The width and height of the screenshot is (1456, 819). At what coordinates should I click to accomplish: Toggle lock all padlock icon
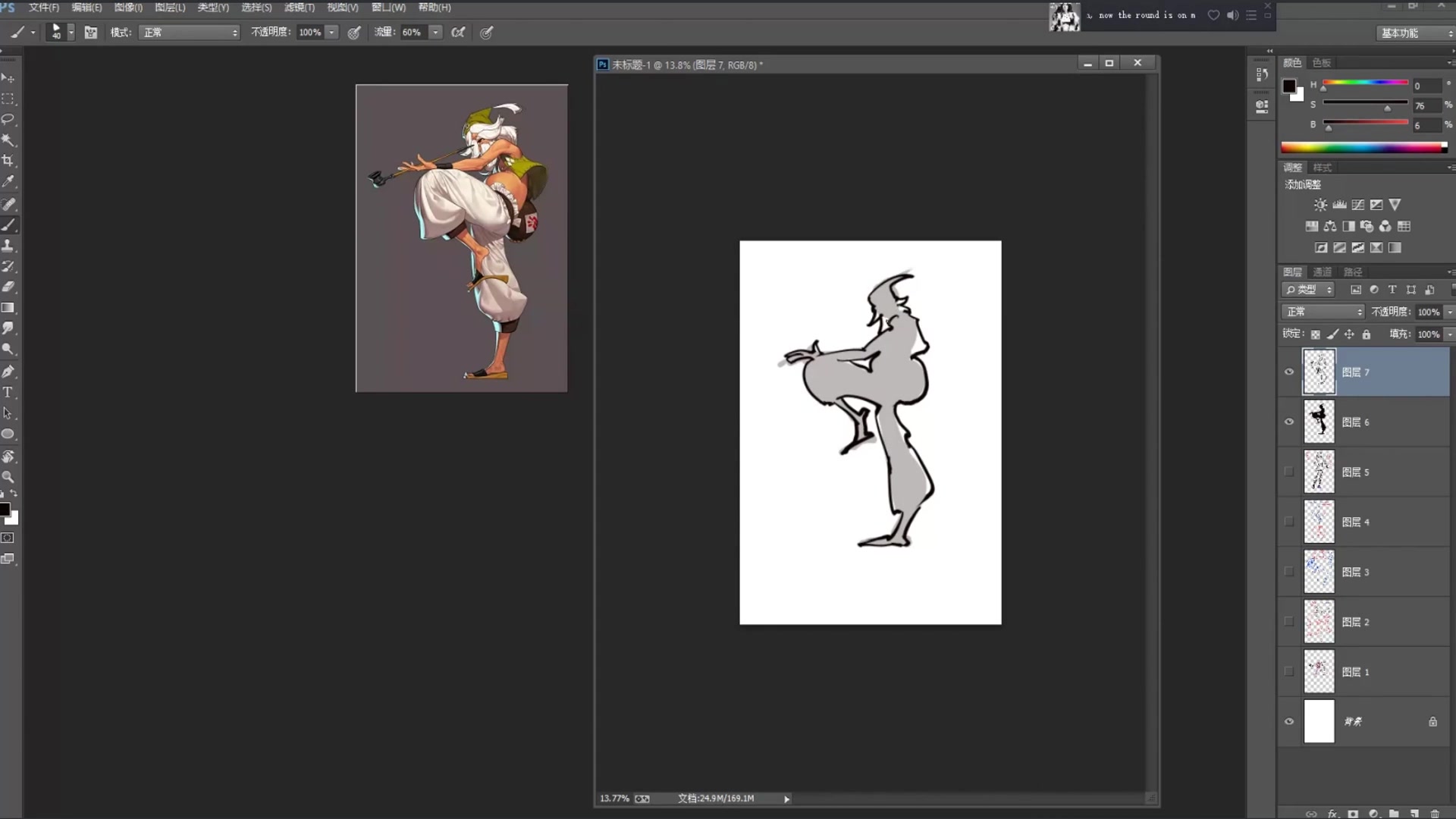(1367, 334)
